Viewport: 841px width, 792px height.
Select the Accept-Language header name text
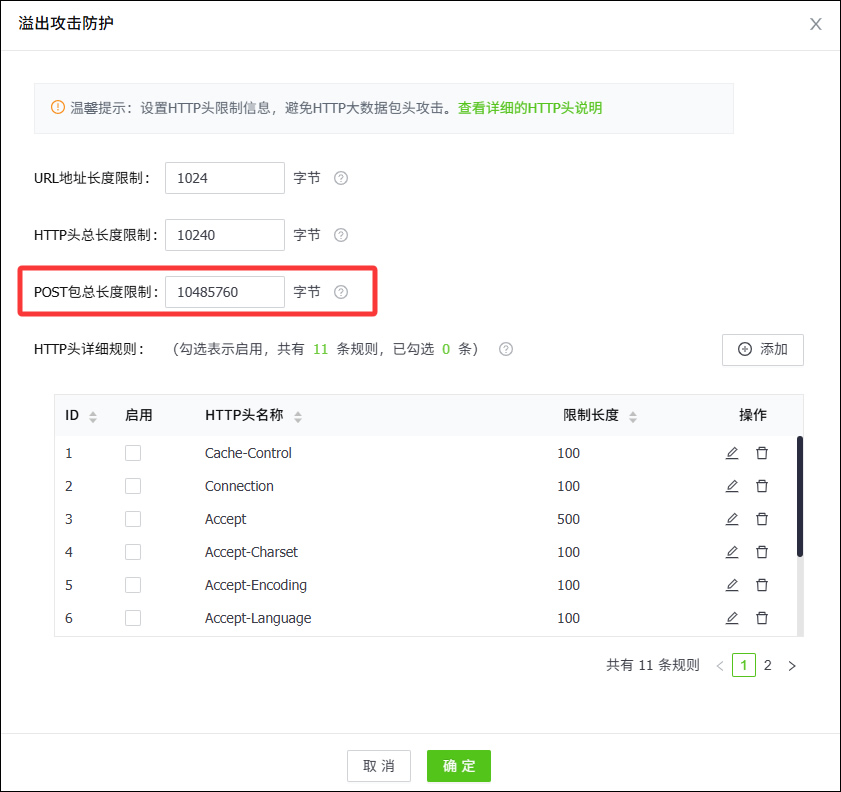(x=258, y=618)
